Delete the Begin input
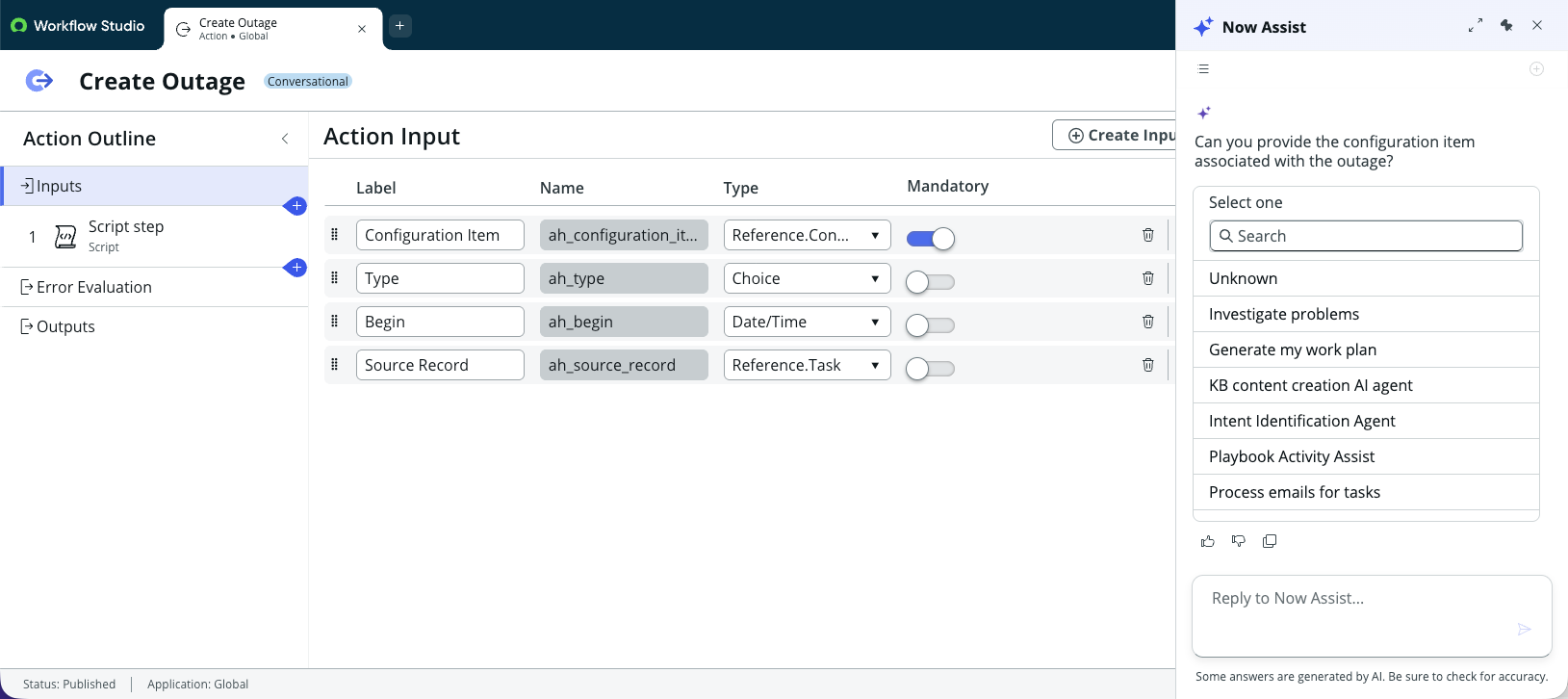The height and width of the screenshot is (699, 1568). [1148, 322]
